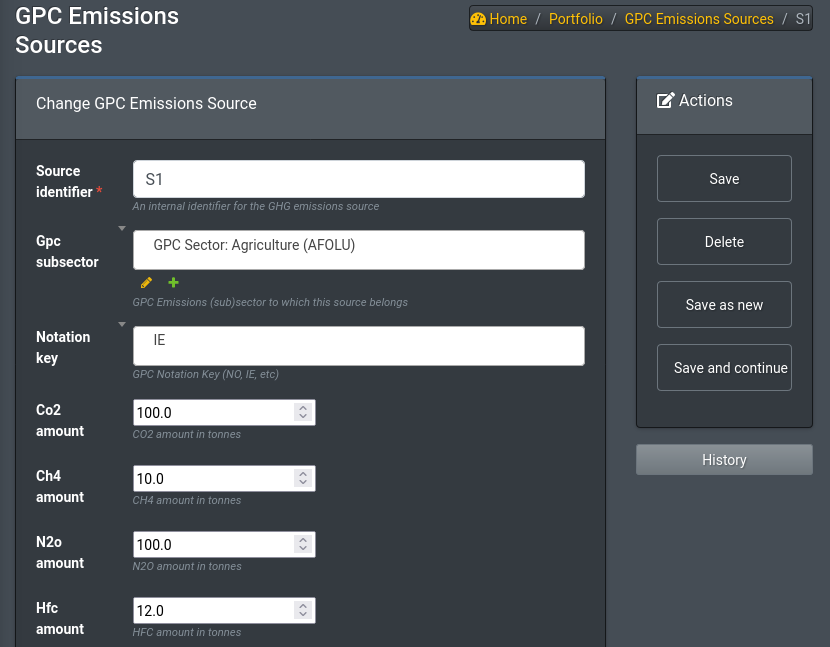Click the edit icon in Actions header
This screenshot has height=647, width=830.
tap(663, 100)
